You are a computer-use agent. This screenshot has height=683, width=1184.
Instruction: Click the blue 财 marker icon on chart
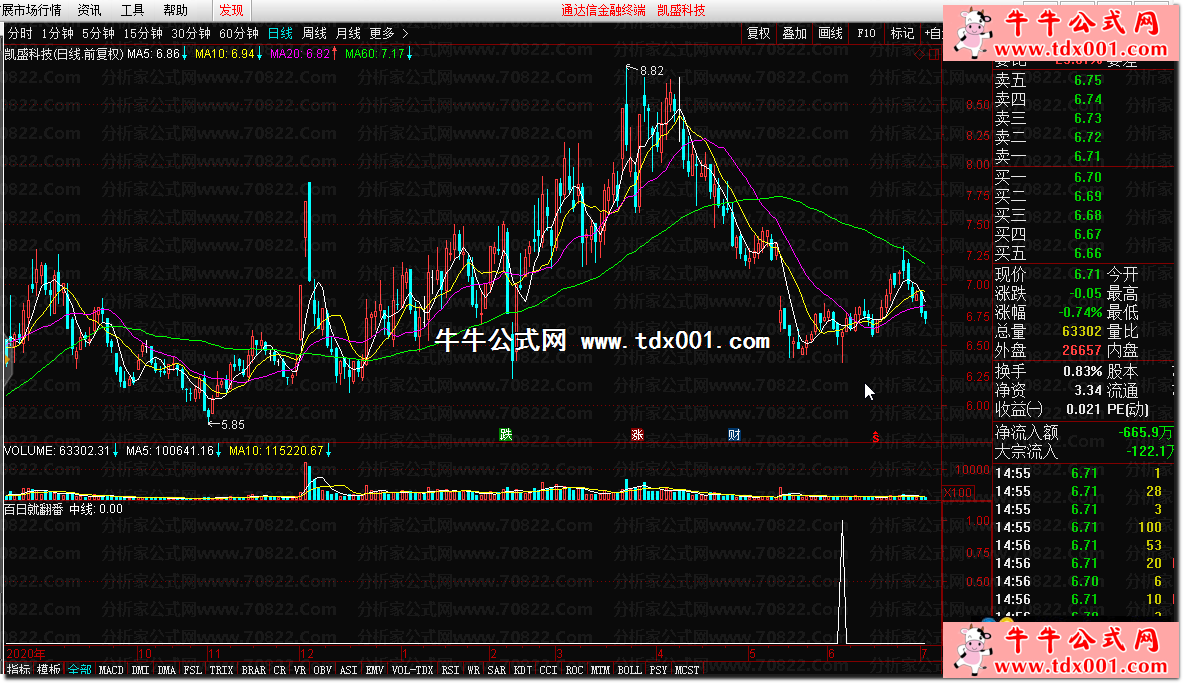click(x=734, y=434)
